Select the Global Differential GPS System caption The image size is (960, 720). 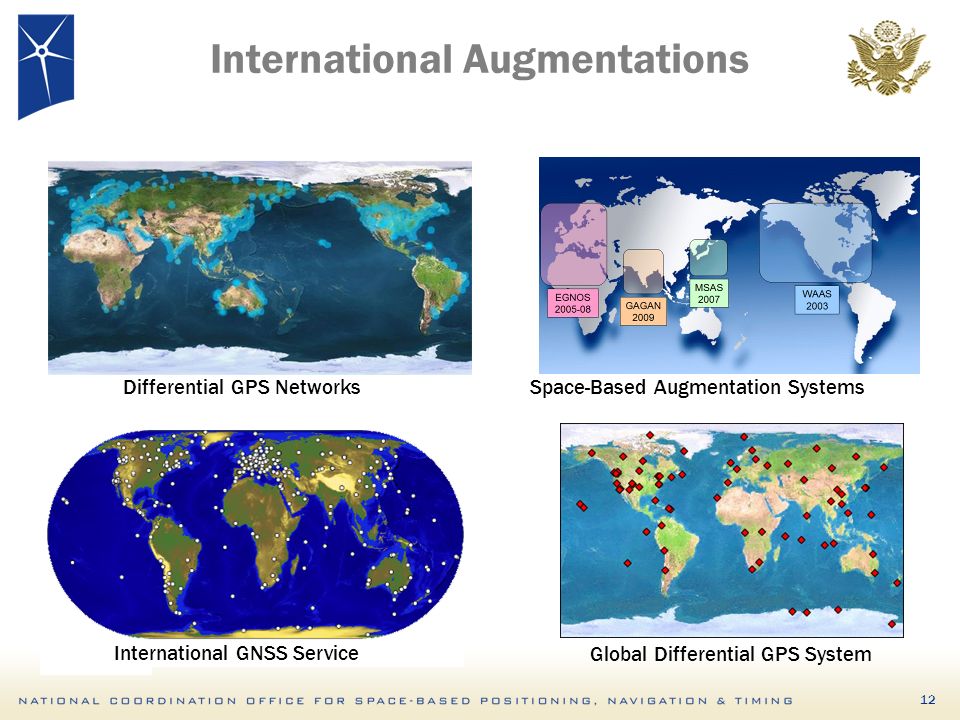point(730,654)
